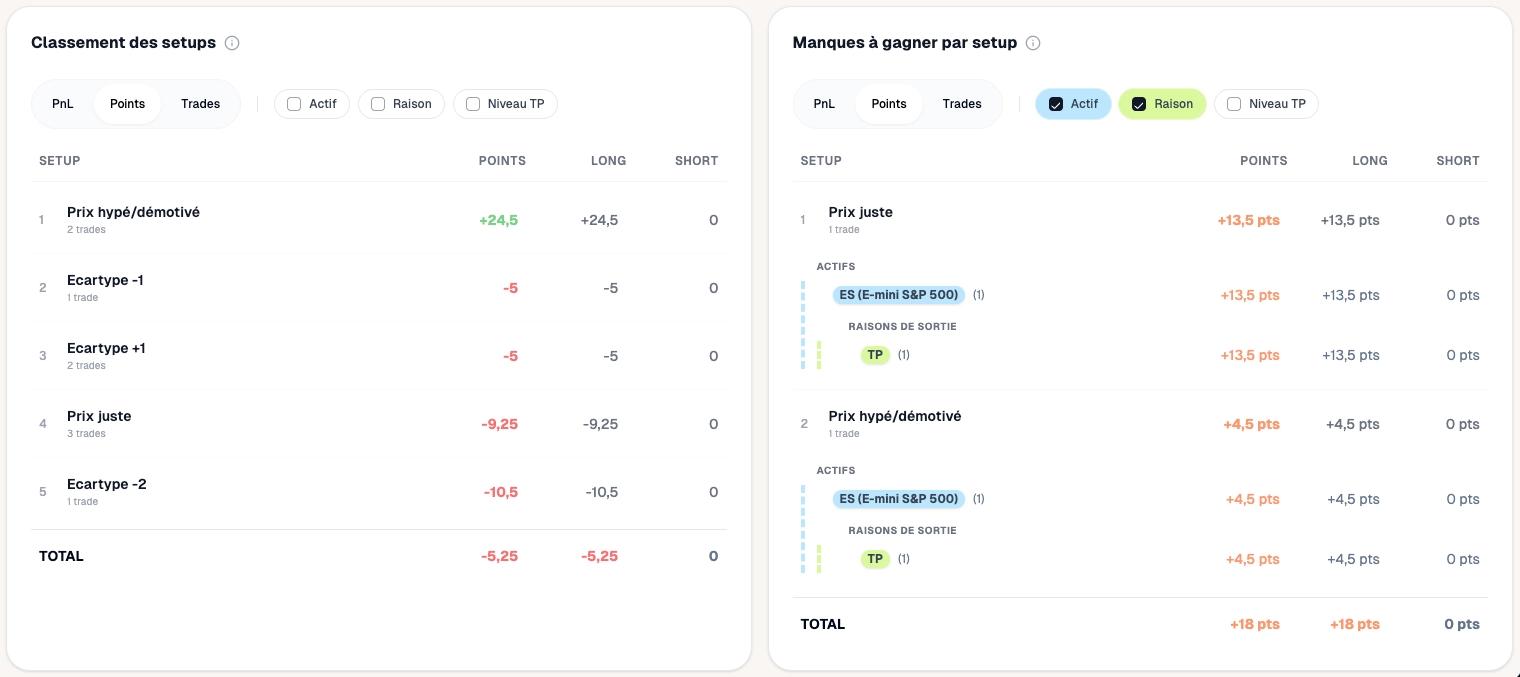
Task: Click the TP badge under Prix juste
Action: click(875, 354)
